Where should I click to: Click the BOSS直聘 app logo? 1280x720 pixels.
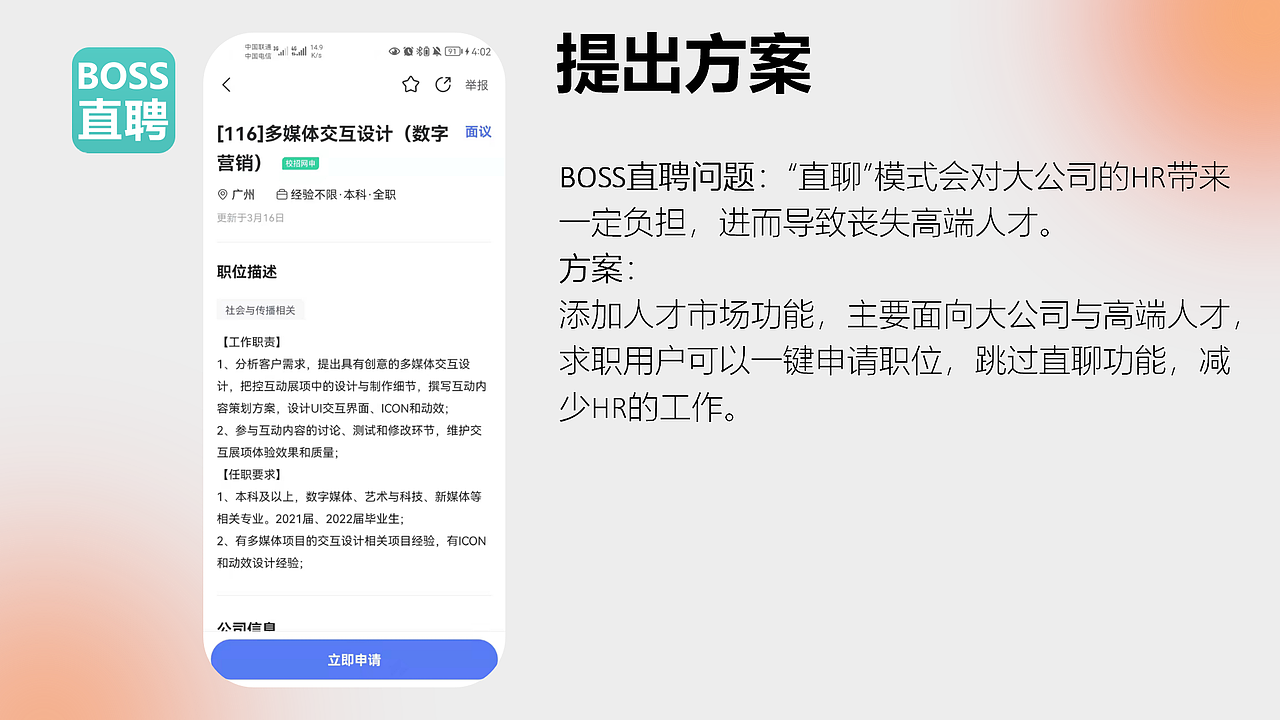pyautogui.click(x=124, y=100)
